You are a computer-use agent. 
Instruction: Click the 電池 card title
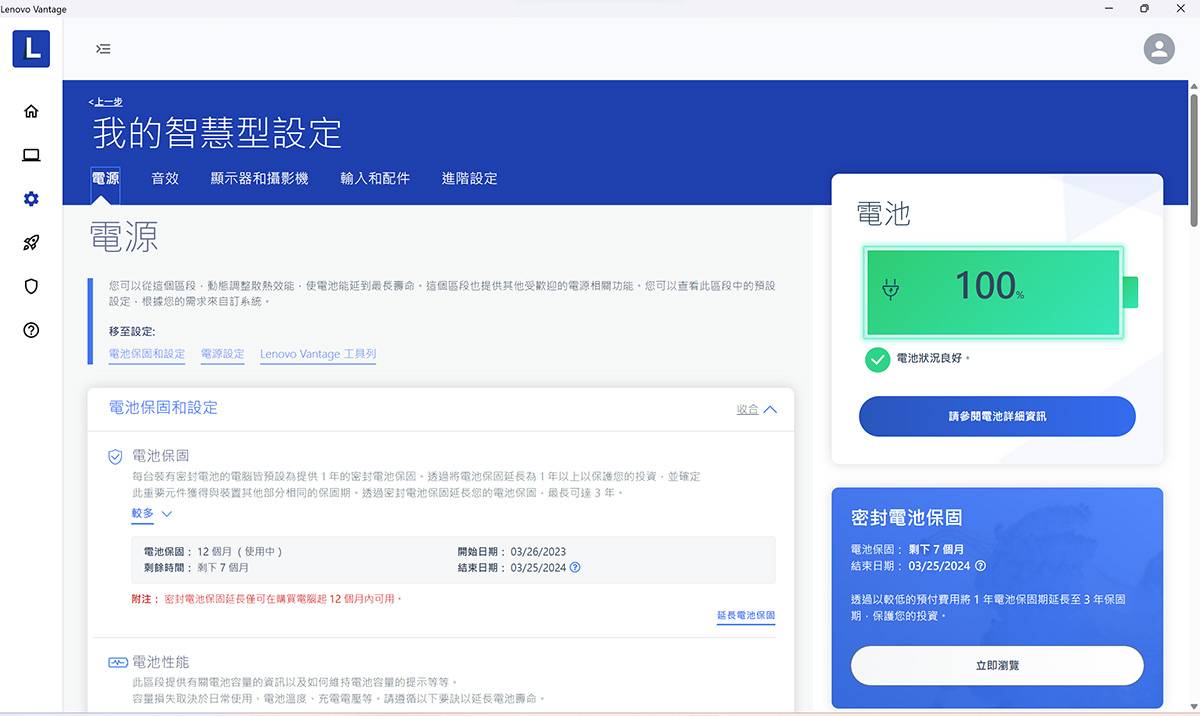[884, 213]
